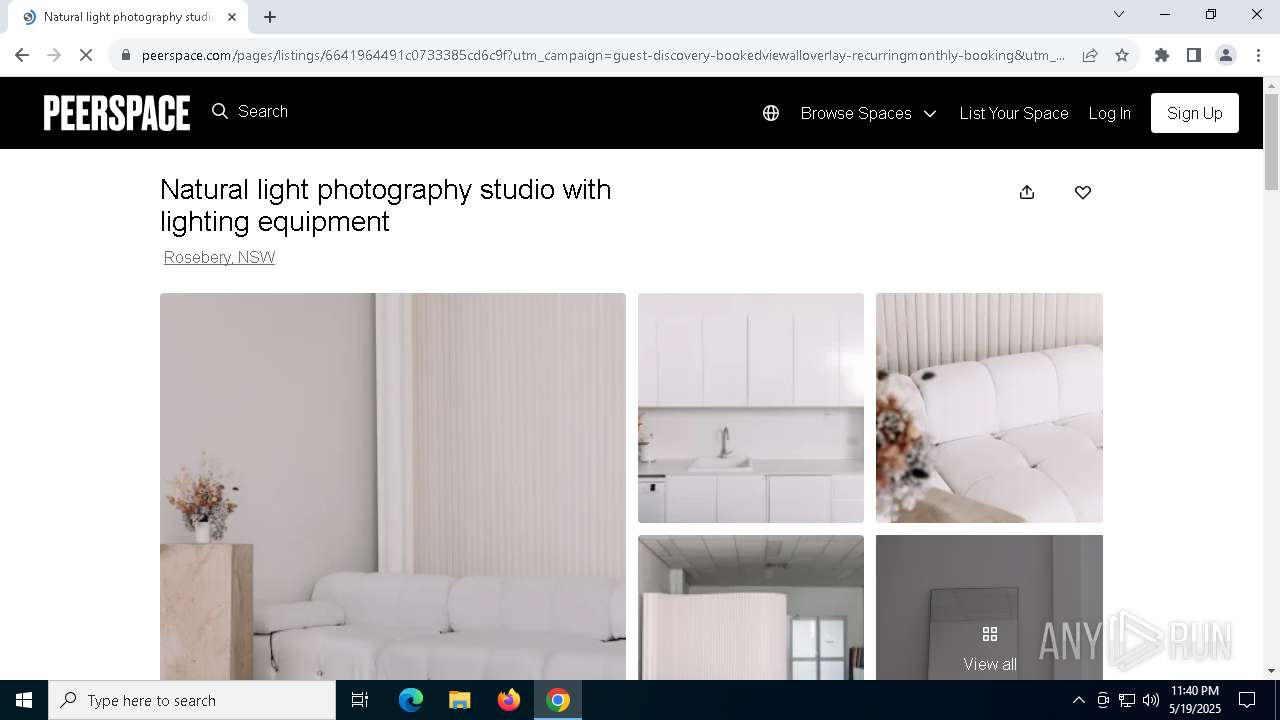
Task: Open Task View on the taskbar
Action: (x=360, y=700)
